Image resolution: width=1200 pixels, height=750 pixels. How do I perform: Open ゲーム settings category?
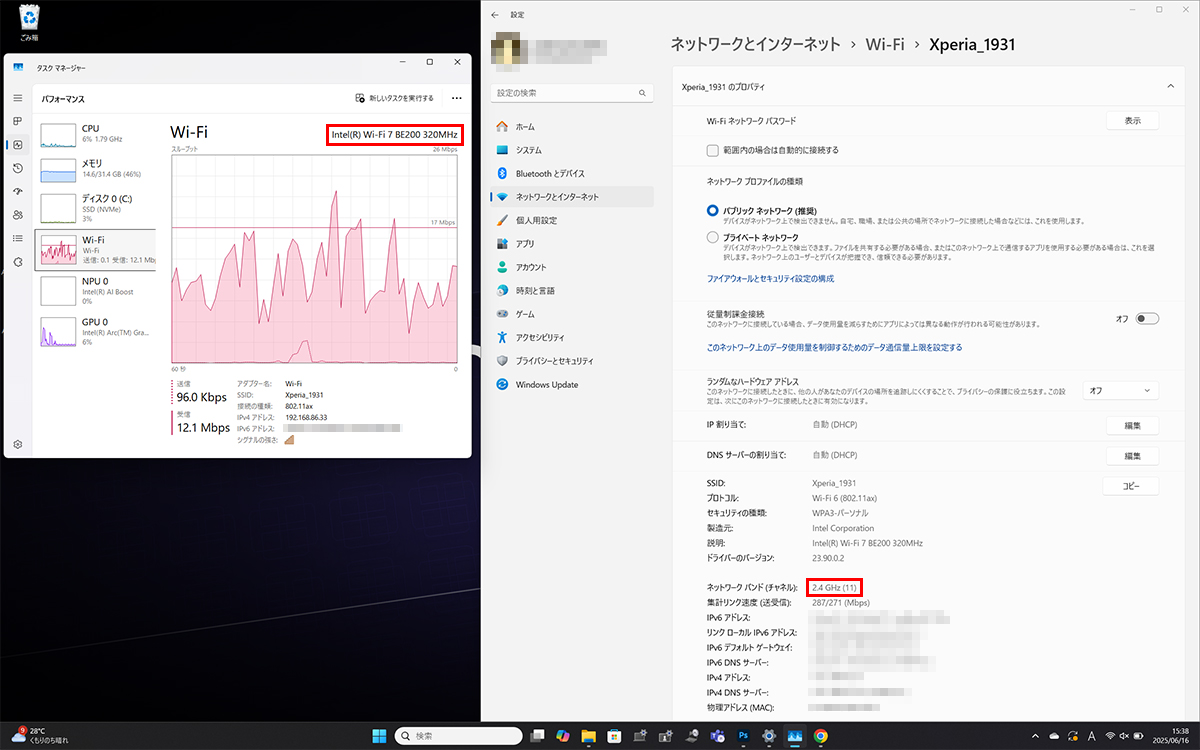click(x=572, y=314)
